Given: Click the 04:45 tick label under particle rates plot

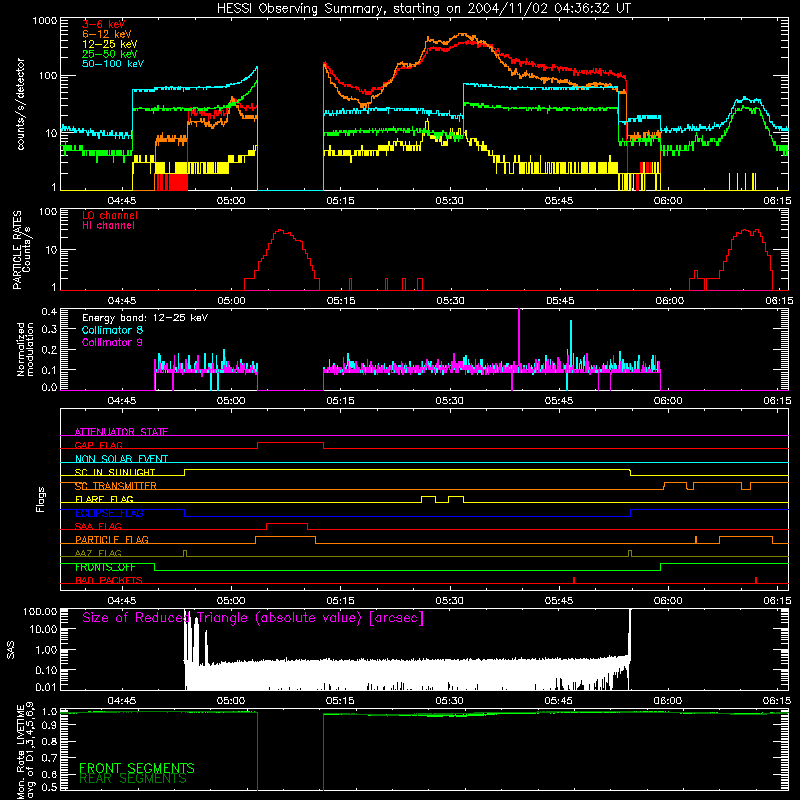Looking at the screenshot, I should click(121, 301).
